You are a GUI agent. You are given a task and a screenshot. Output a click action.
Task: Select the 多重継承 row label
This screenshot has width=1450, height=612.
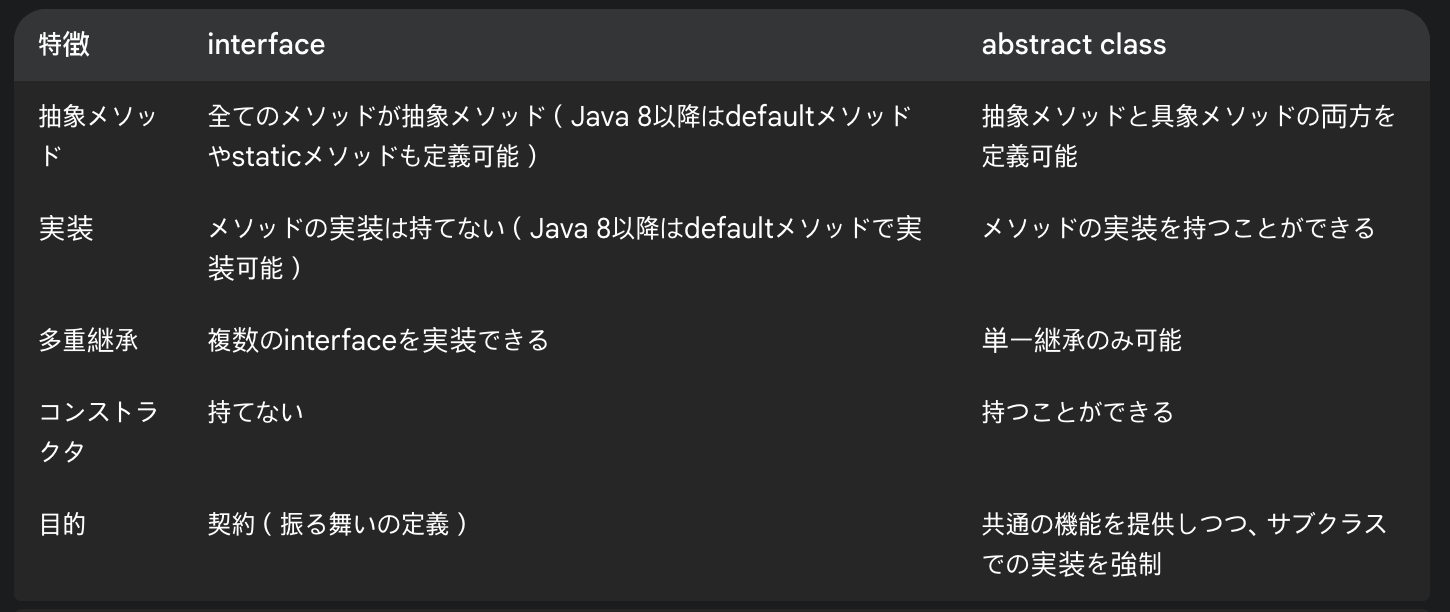click(89, 340)
